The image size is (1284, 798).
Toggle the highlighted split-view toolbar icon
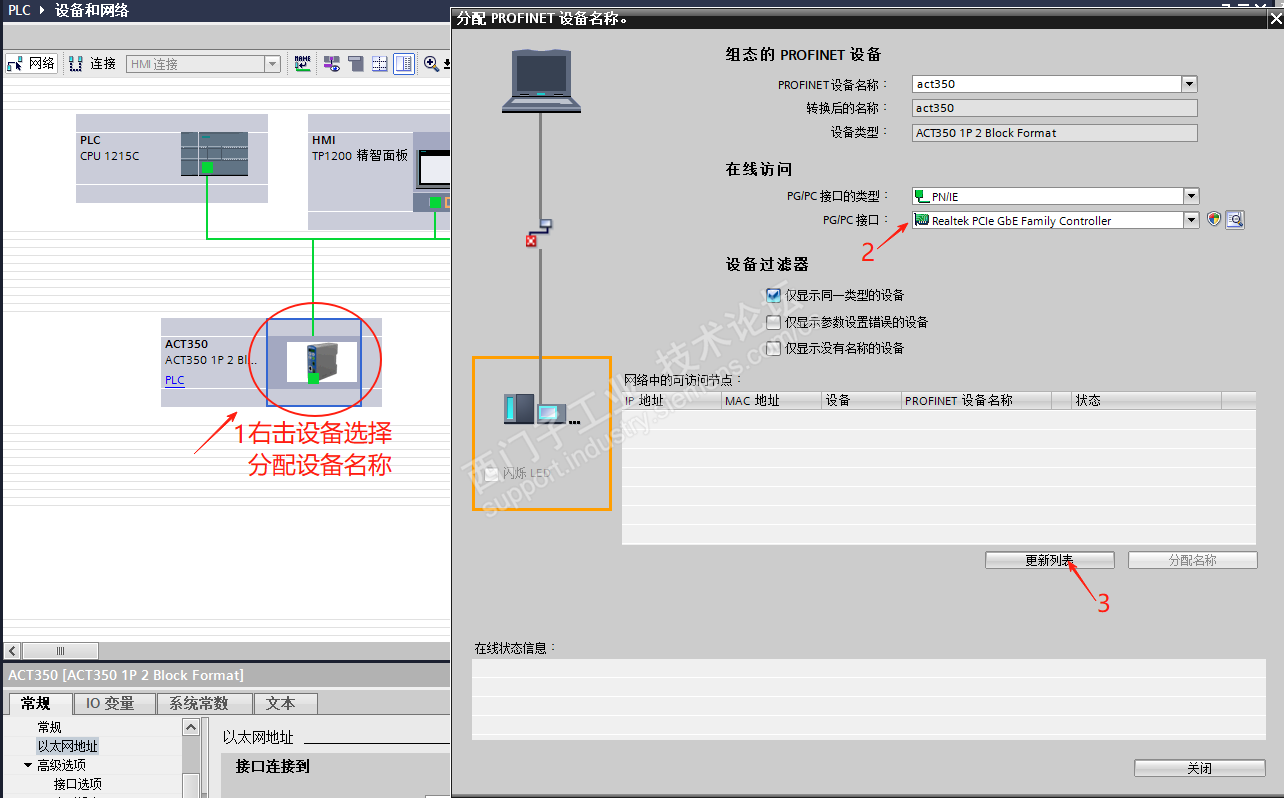404,64
